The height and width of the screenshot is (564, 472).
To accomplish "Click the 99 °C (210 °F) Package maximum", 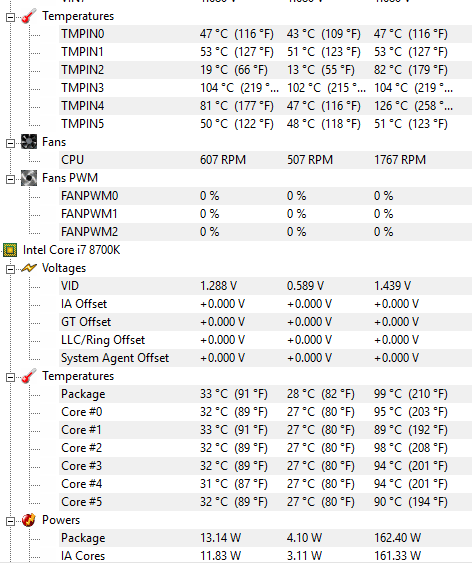I will [x=410, y=394].
